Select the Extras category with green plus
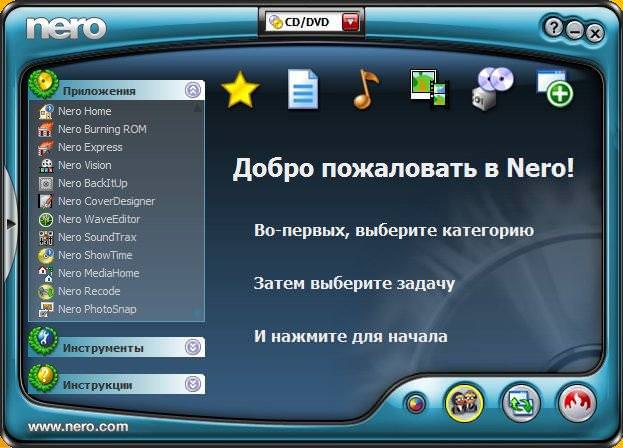The width and height of the screenshot is (623, 448). (x=555, y=89)
